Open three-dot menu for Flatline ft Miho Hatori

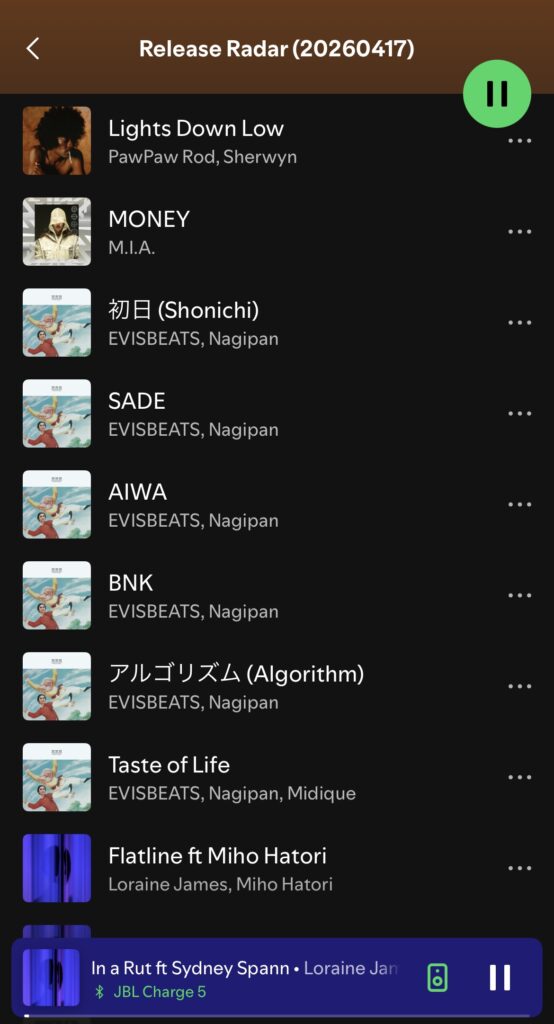click(519, 868)
